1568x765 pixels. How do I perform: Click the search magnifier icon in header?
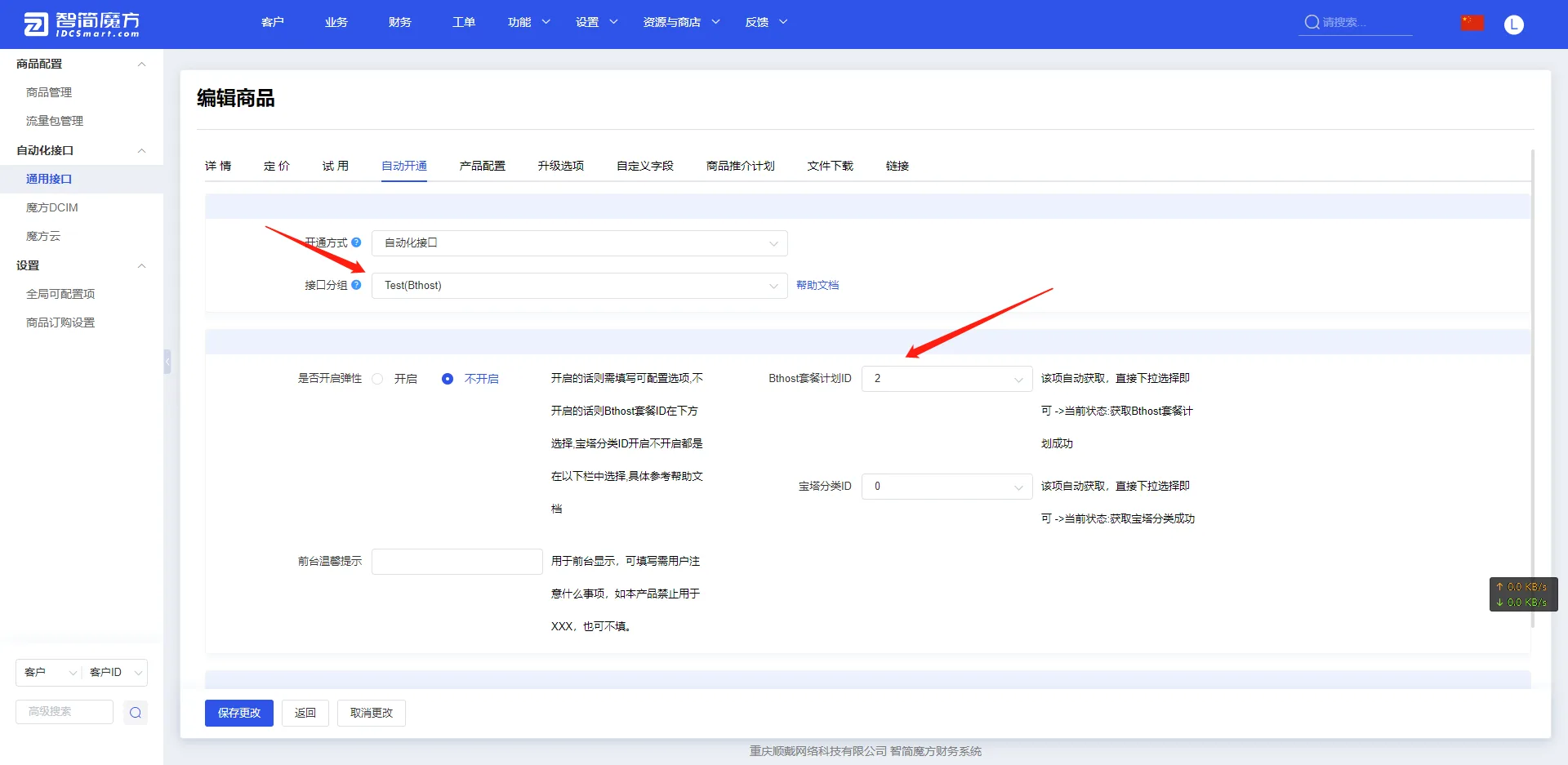pyautogui.click(x=1312, y=22)
